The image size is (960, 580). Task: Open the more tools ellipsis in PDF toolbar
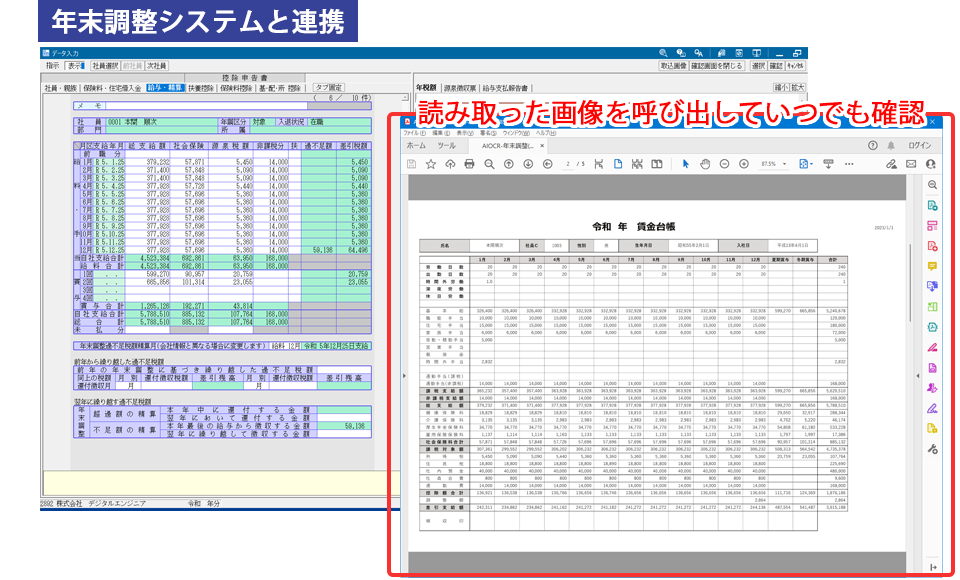click(854, 164)
